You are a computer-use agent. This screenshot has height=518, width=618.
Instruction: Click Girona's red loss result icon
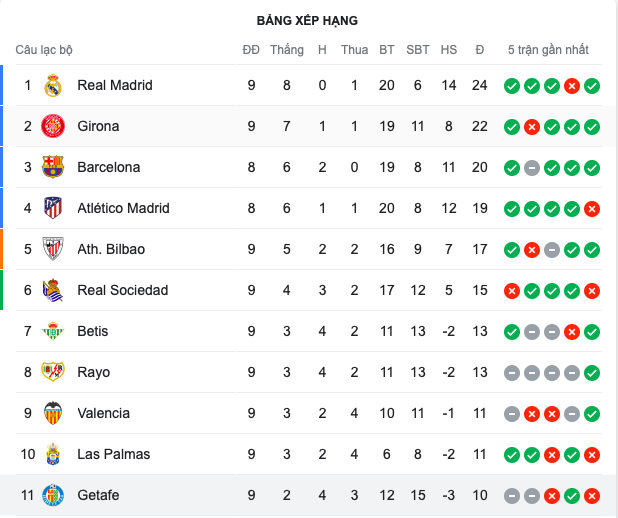tap(532, 127)
